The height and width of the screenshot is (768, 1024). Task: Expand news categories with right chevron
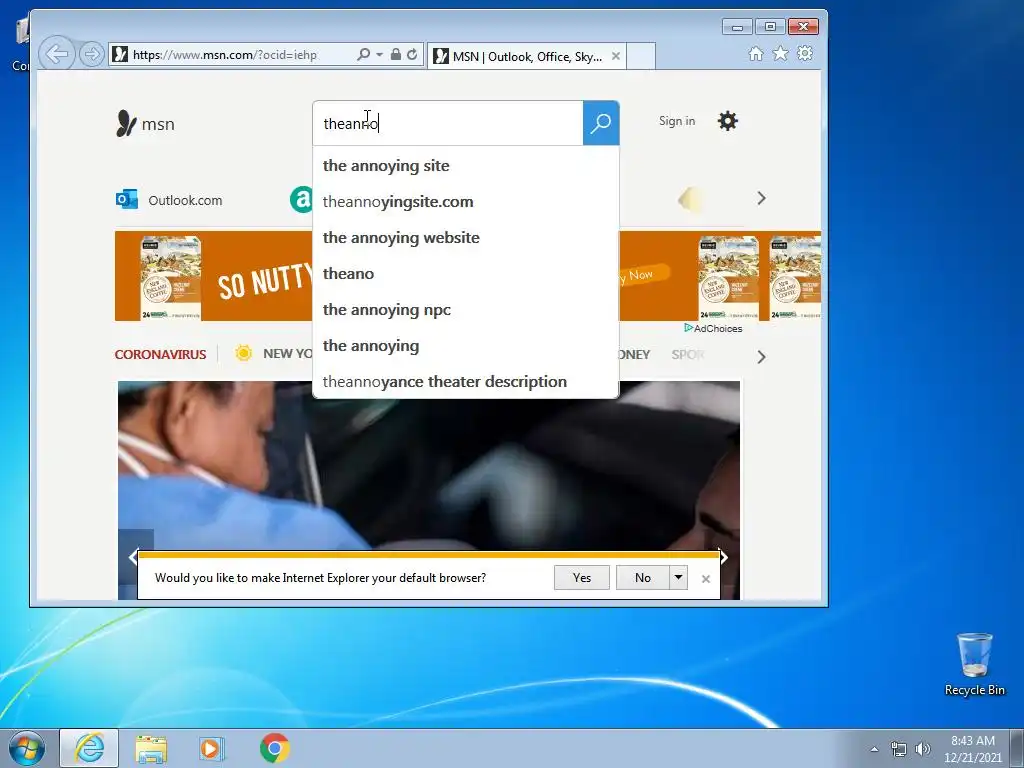(761, 357)
